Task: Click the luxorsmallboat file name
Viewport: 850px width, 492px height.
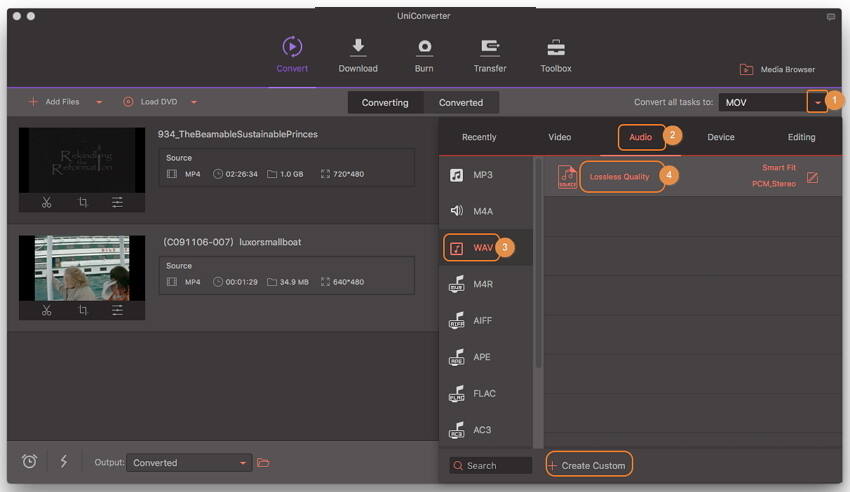Action: point(232,242)
